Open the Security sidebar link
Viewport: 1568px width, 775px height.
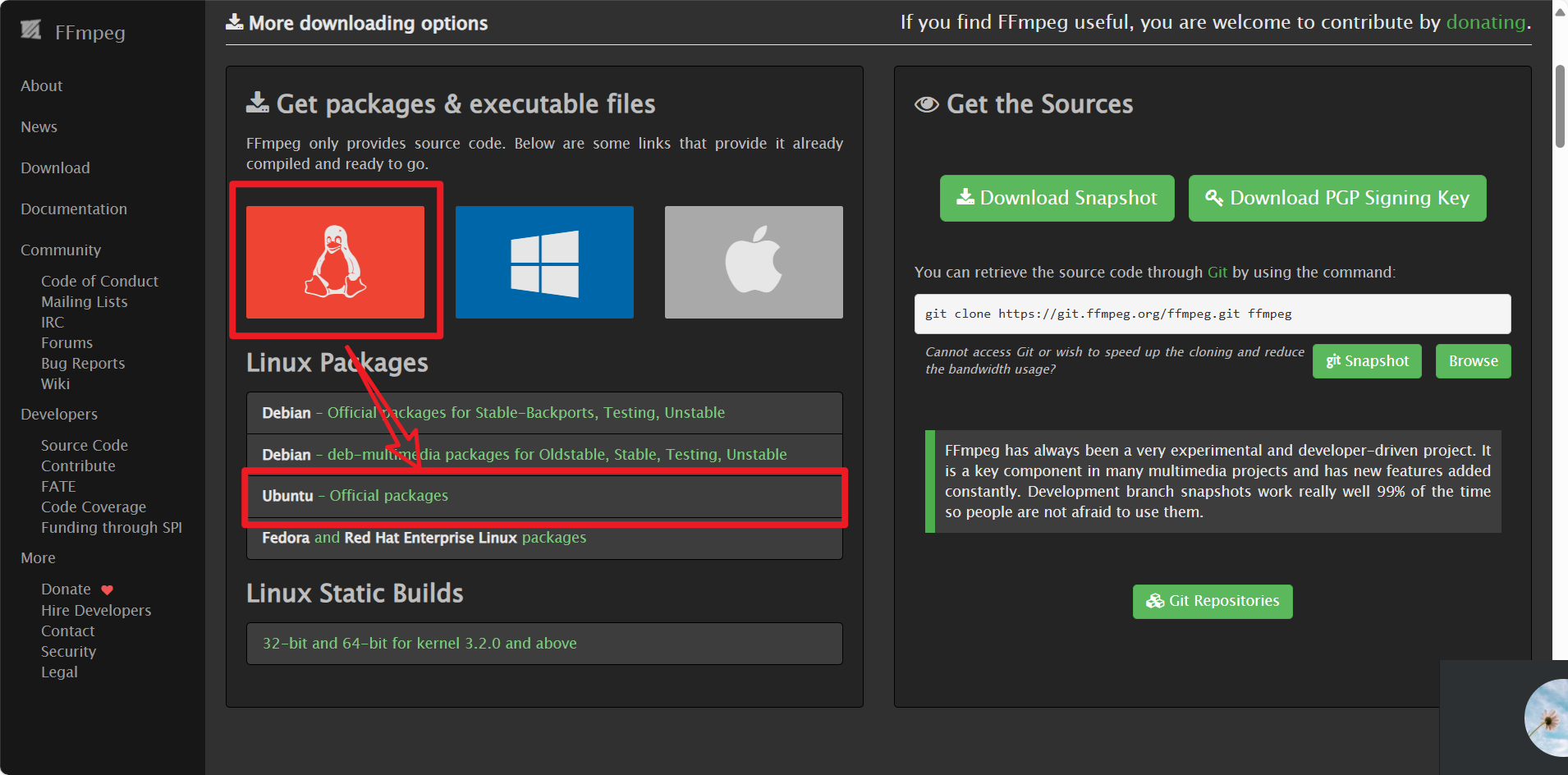pos(68,652)
